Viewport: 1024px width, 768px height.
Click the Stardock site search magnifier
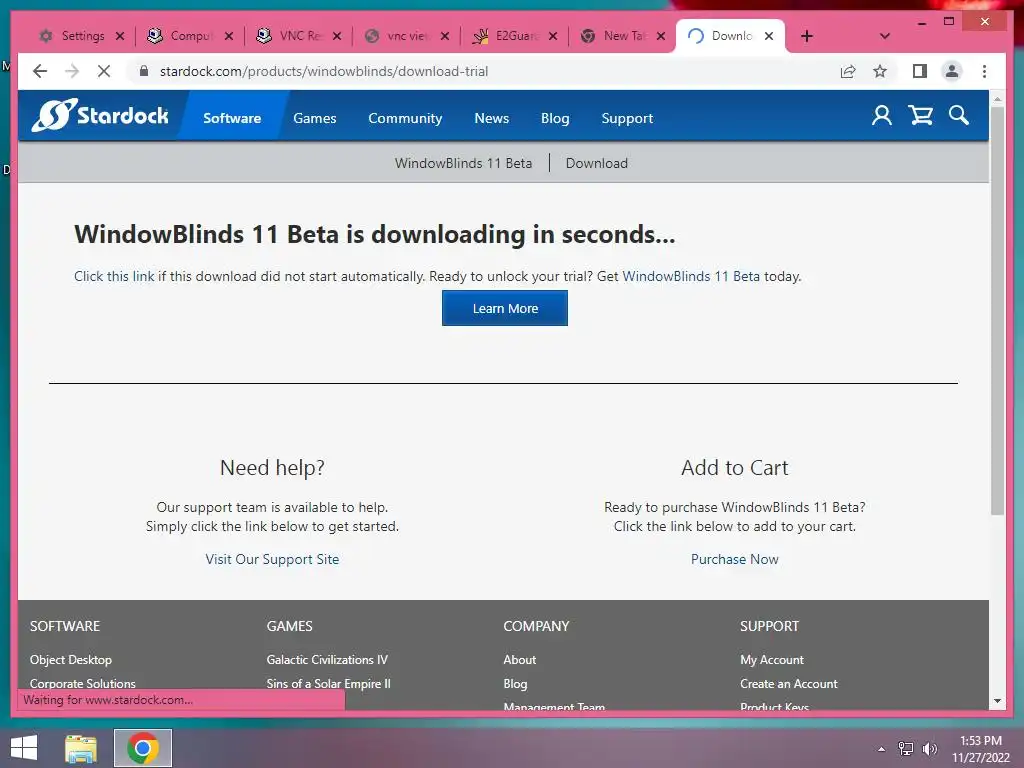(958, 116)
